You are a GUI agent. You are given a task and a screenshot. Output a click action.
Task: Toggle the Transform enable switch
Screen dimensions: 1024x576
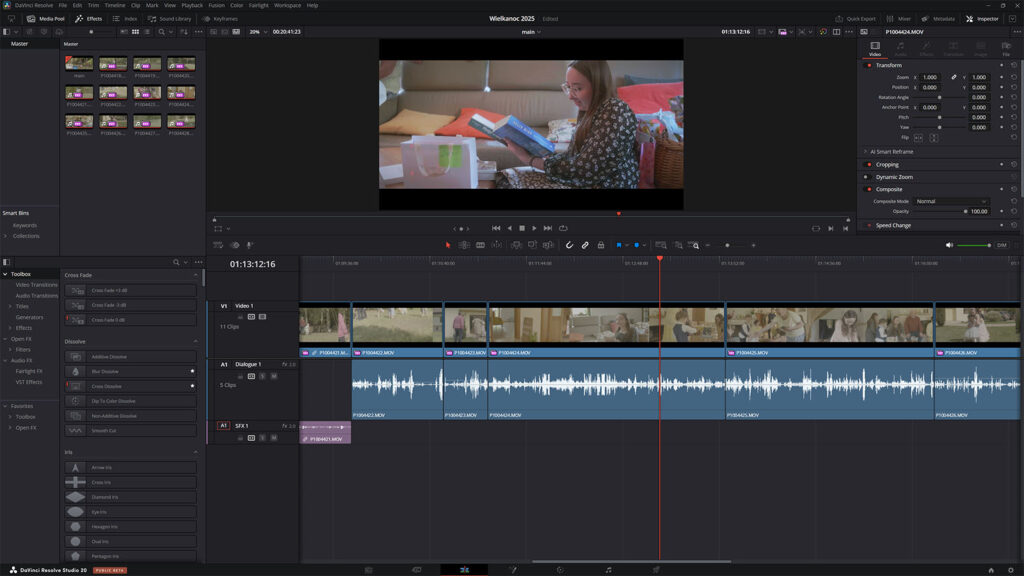[869, 65]
